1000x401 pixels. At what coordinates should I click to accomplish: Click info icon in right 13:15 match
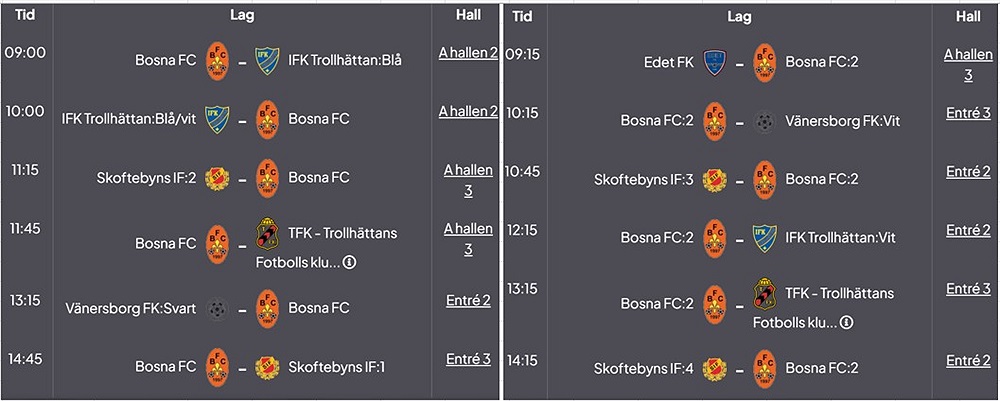(x=846, y=323)
